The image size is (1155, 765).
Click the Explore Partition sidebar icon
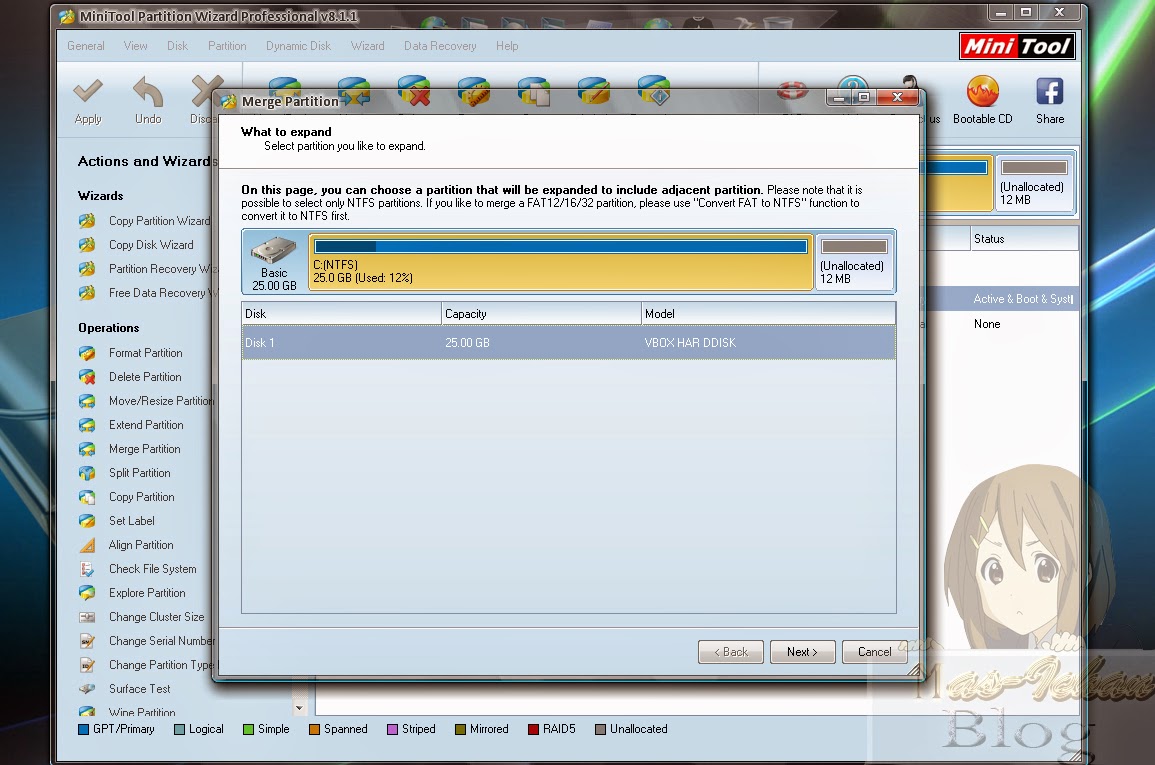(x=87, y=593)
